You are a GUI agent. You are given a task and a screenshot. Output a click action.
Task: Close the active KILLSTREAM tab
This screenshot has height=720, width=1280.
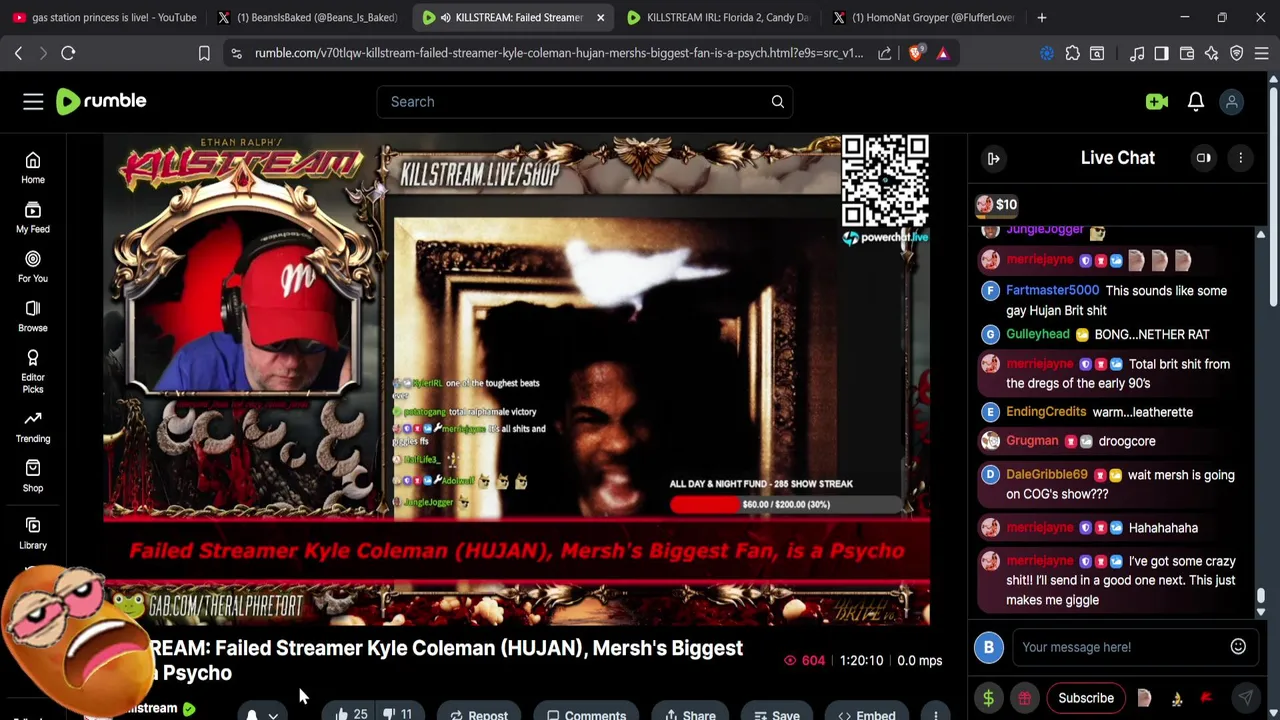[600, 17]
